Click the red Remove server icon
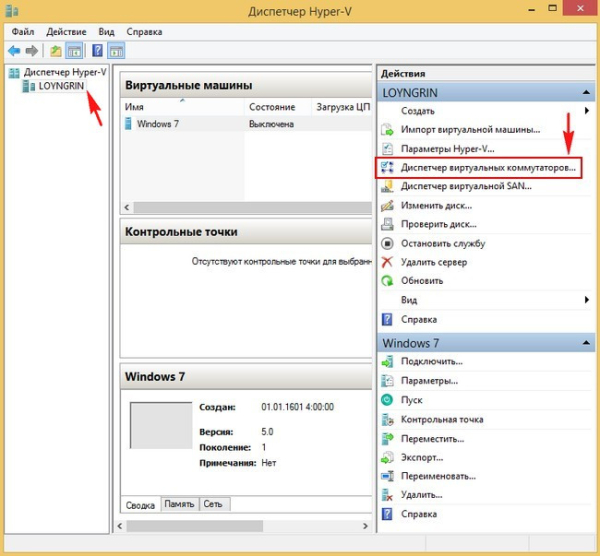The width and height of the screenshot is (600, 556). [388, 262]
